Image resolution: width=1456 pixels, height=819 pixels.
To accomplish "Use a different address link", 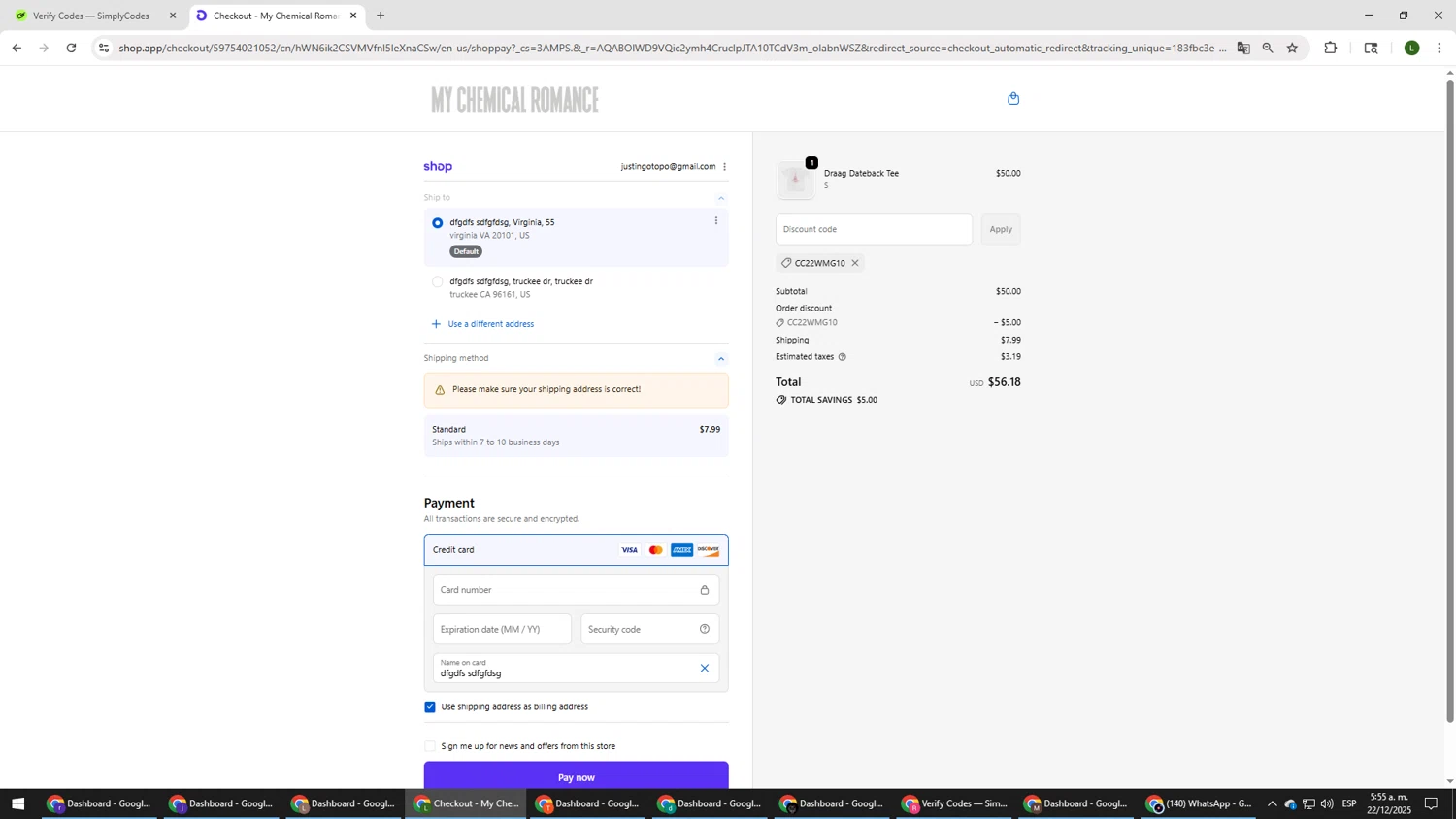I will pyautogui.click(x=490, y=324).
